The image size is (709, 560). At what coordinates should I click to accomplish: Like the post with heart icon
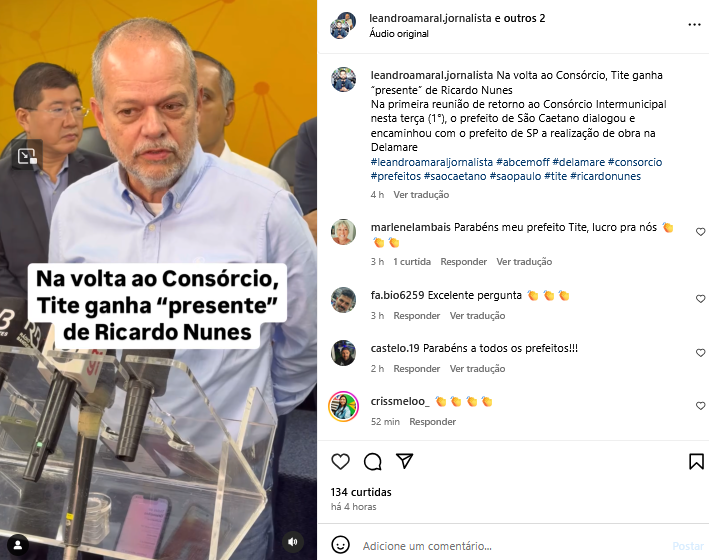[340, 461]
